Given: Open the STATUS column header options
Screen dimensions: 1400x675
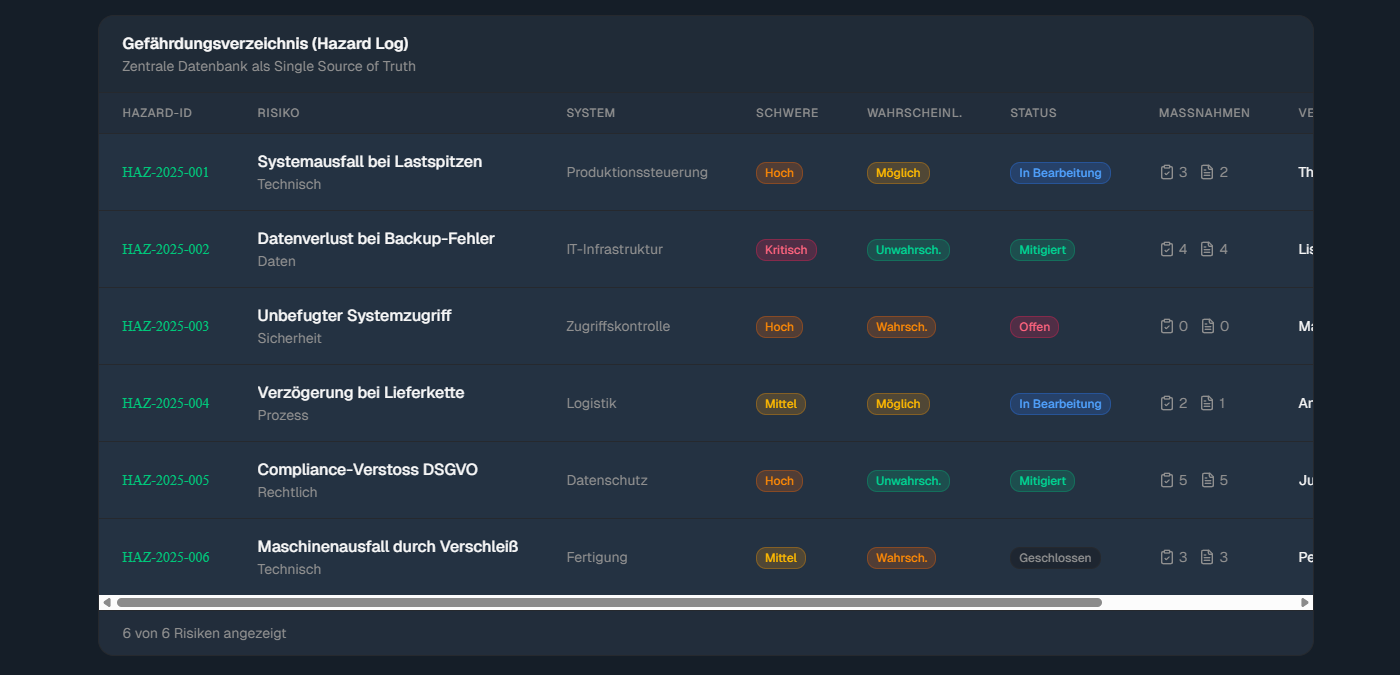Looking at the screenshot, I should point(1032,113).
